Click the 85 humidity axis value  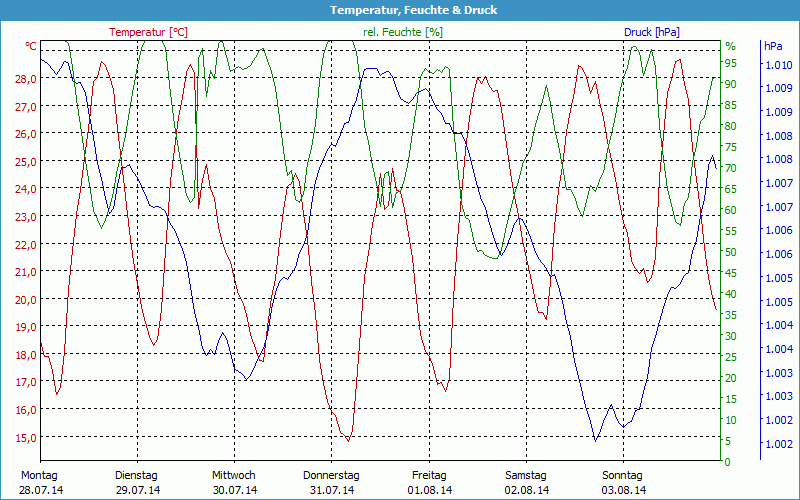pyautogui.click(x=731, y=105)
